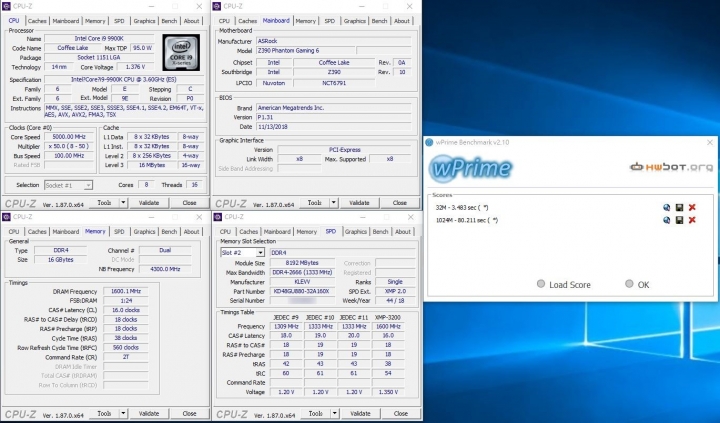Click CPU-Z app icon in Memory window title
The height and width of the screenshot is (423, 720).
pos(6,217)
